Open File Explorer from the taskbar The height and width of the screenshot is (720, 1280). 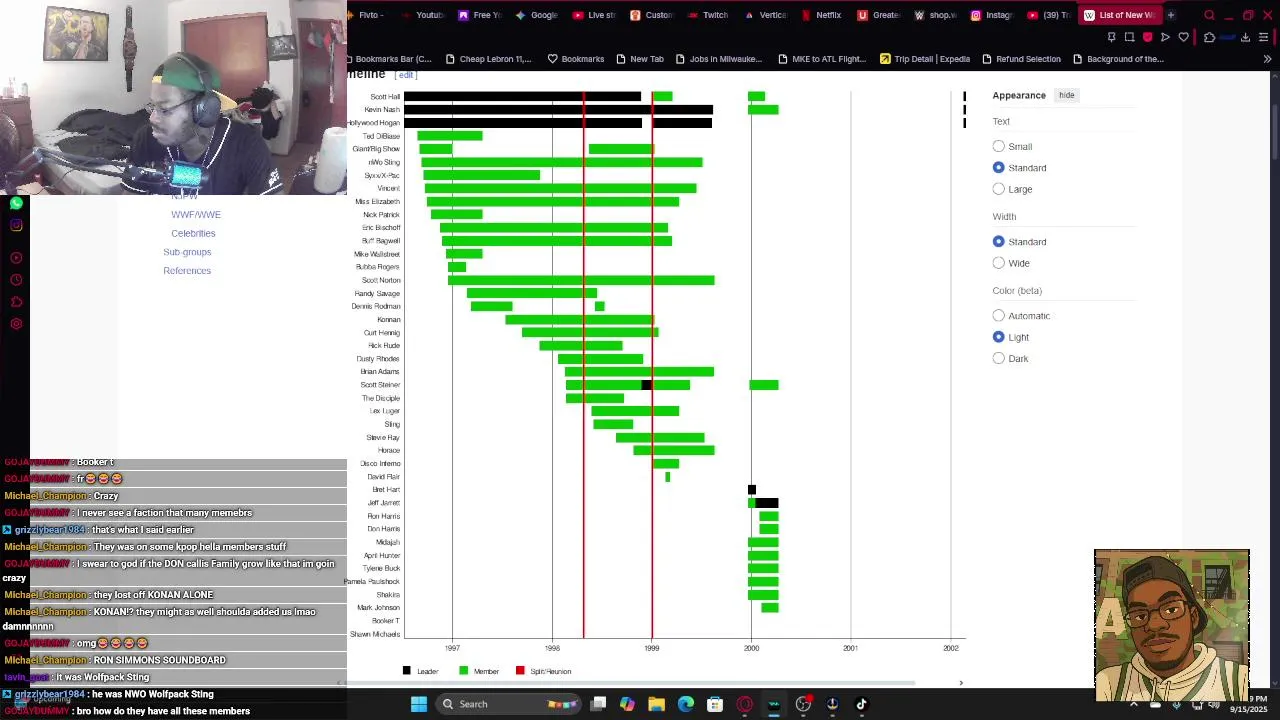pos(656,704)
